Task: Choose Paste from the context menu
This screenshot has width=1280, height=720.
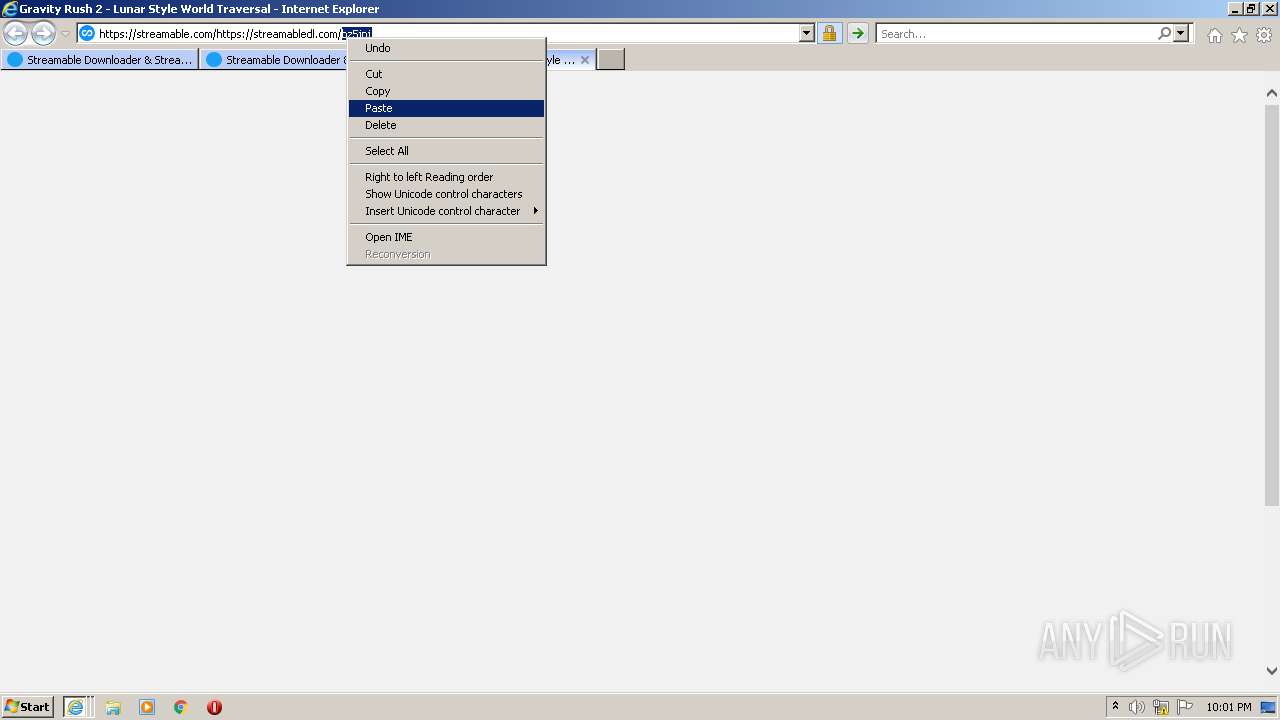Action: [x=446, y=108]
